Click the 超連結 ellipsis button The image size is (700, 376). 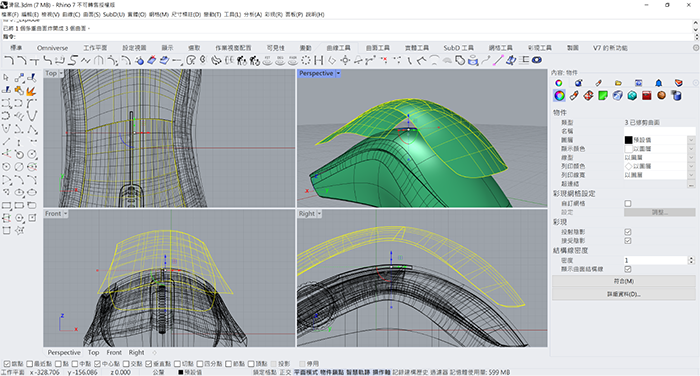(691, 184)
